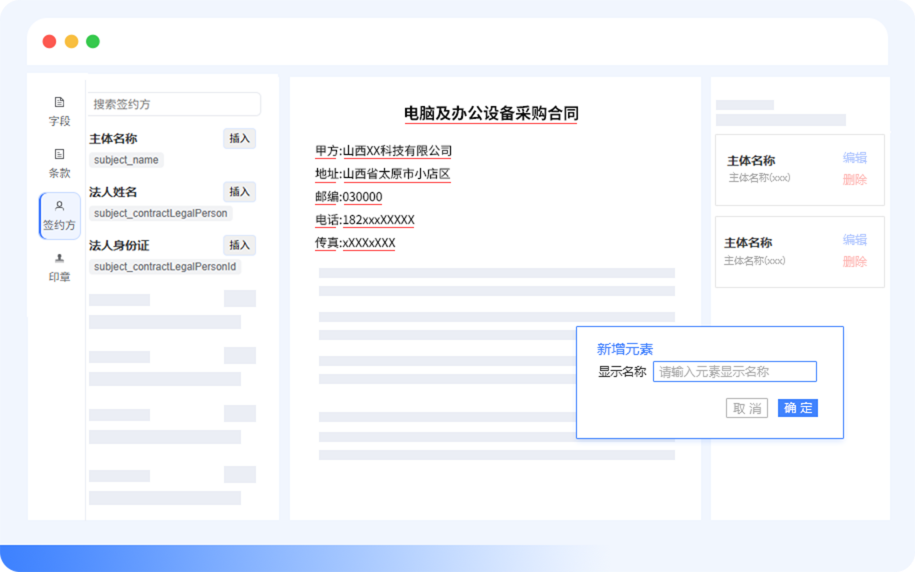Insert the 法人姓名 field

[x=239, y=191]
